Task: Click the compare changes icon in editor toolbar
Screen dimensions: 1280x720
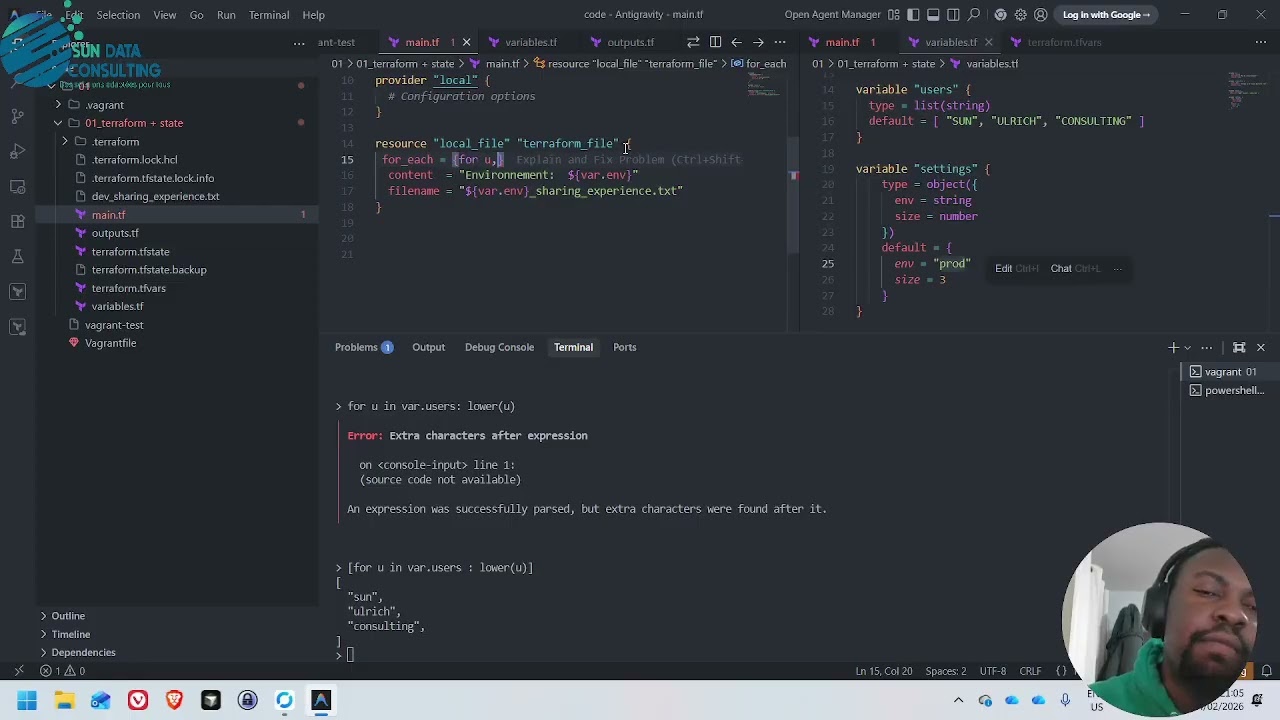Action: pos(693,43)
